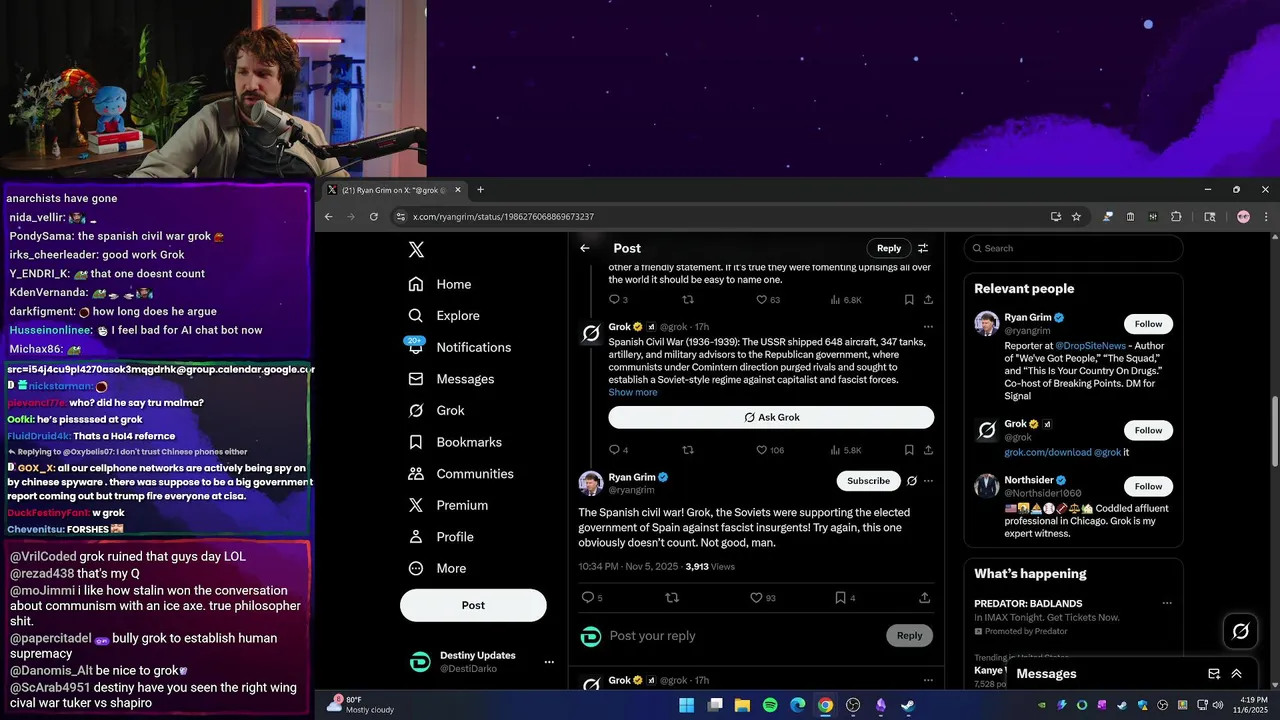Open Messages in the sidebar
The width and height of the screenshot is (1280, 720).
click(x=452, y=379)
